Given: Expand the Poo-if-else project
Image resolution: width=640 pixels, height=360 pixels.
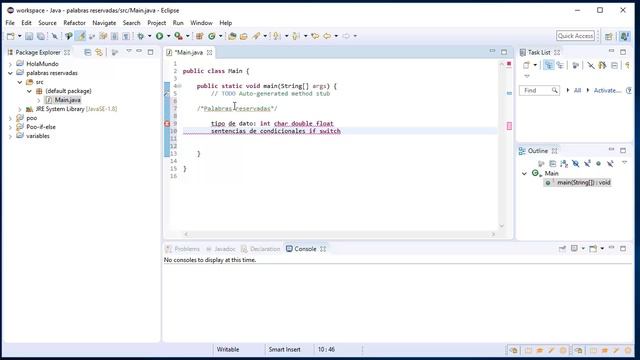Looking at the screenshot, I should click(10, 127).
